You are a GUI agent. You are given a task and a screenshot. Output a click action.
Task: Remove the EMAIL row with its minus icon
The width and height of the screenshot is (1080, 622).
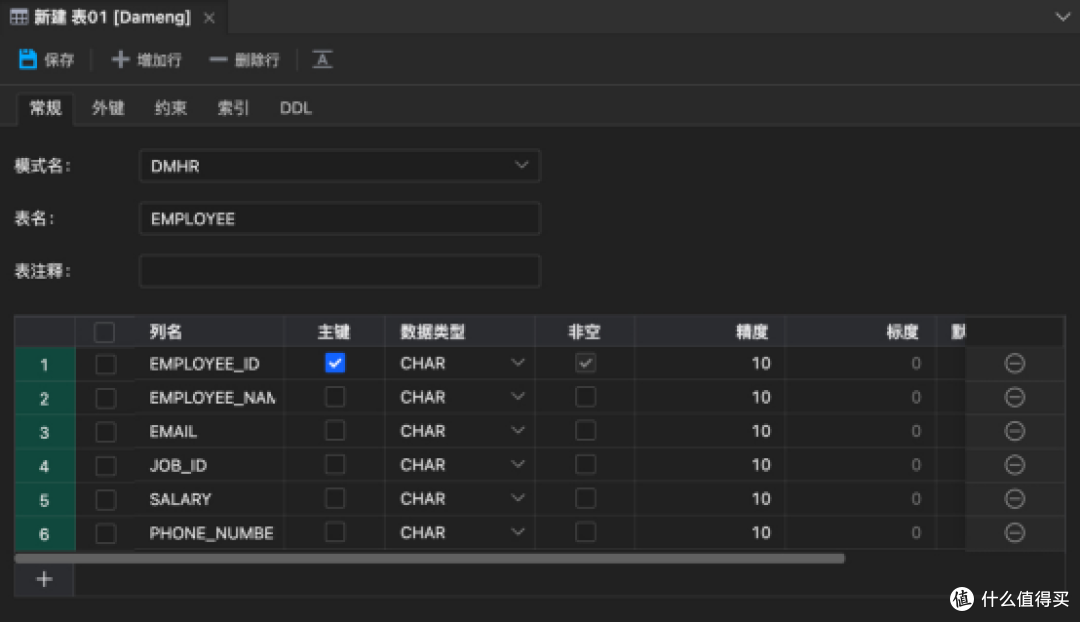coord(1015,431)
